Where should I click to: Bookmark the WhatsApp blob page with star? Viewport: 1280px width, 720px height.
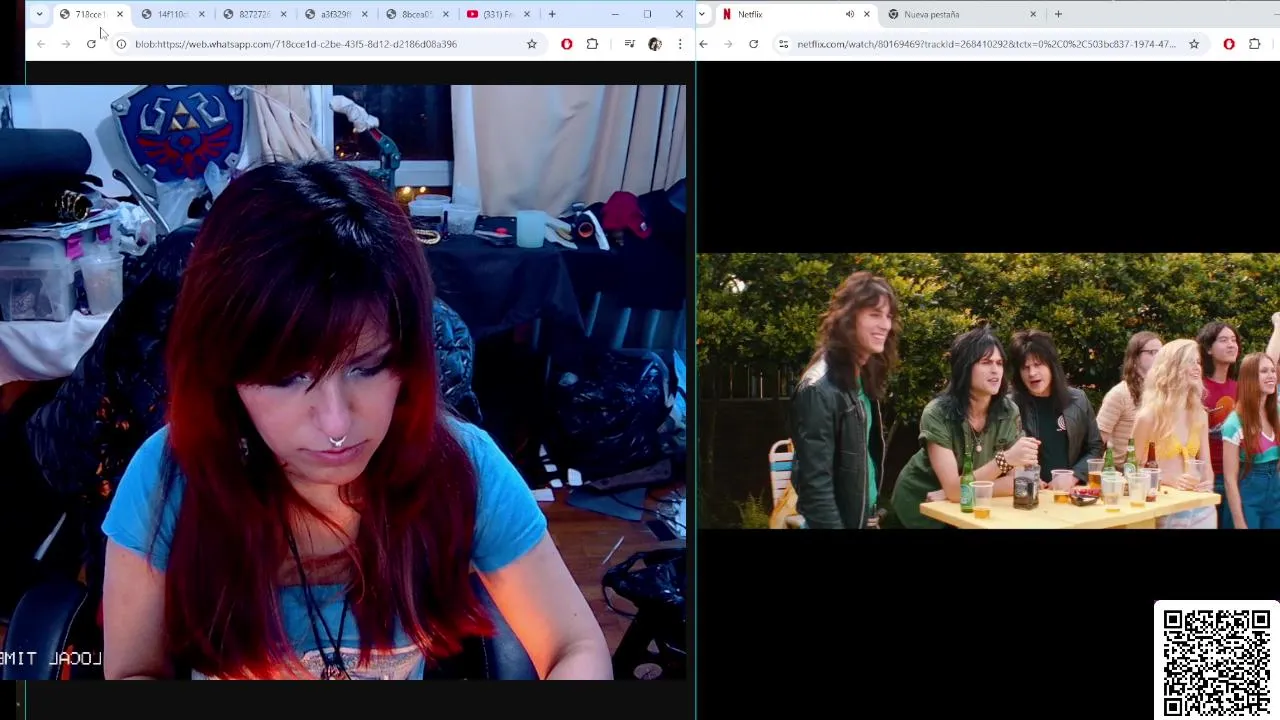pos(532,44)
